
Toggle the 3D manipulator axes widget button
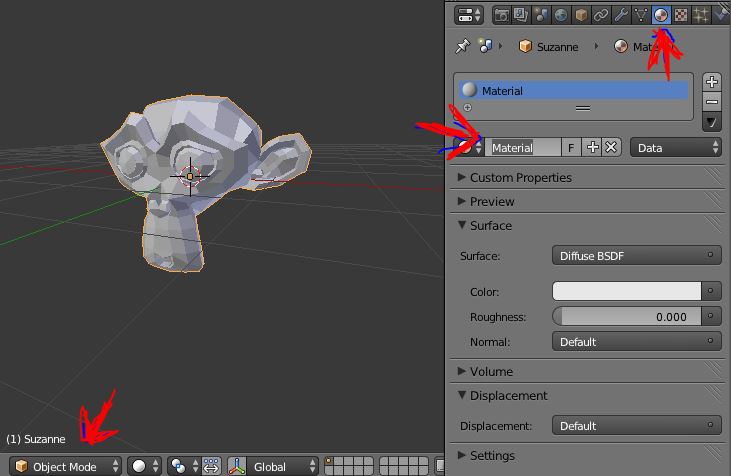tap(237, 466)
